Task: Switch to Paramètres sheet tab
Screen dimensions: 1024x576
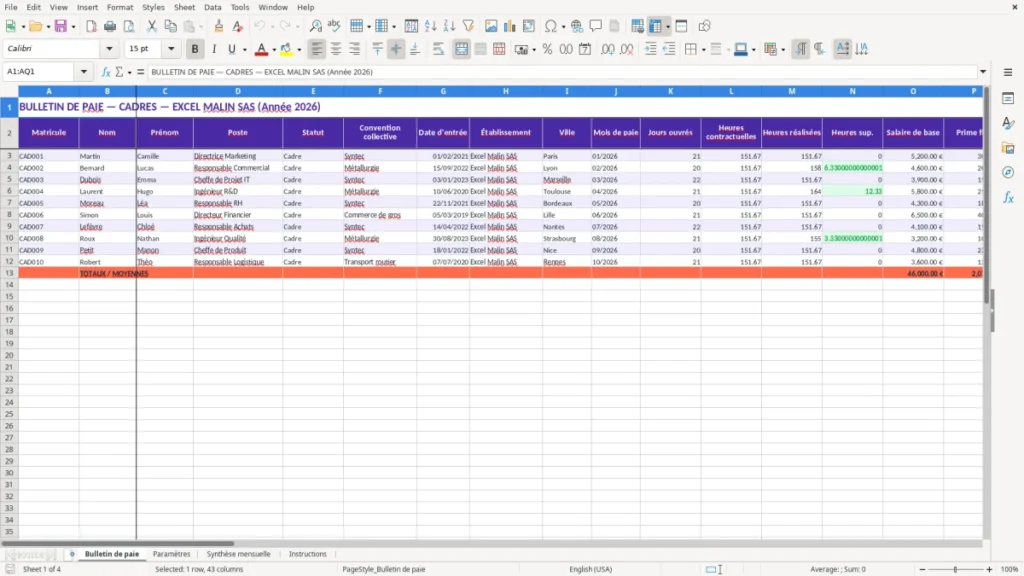Action: tap(171, 554)
